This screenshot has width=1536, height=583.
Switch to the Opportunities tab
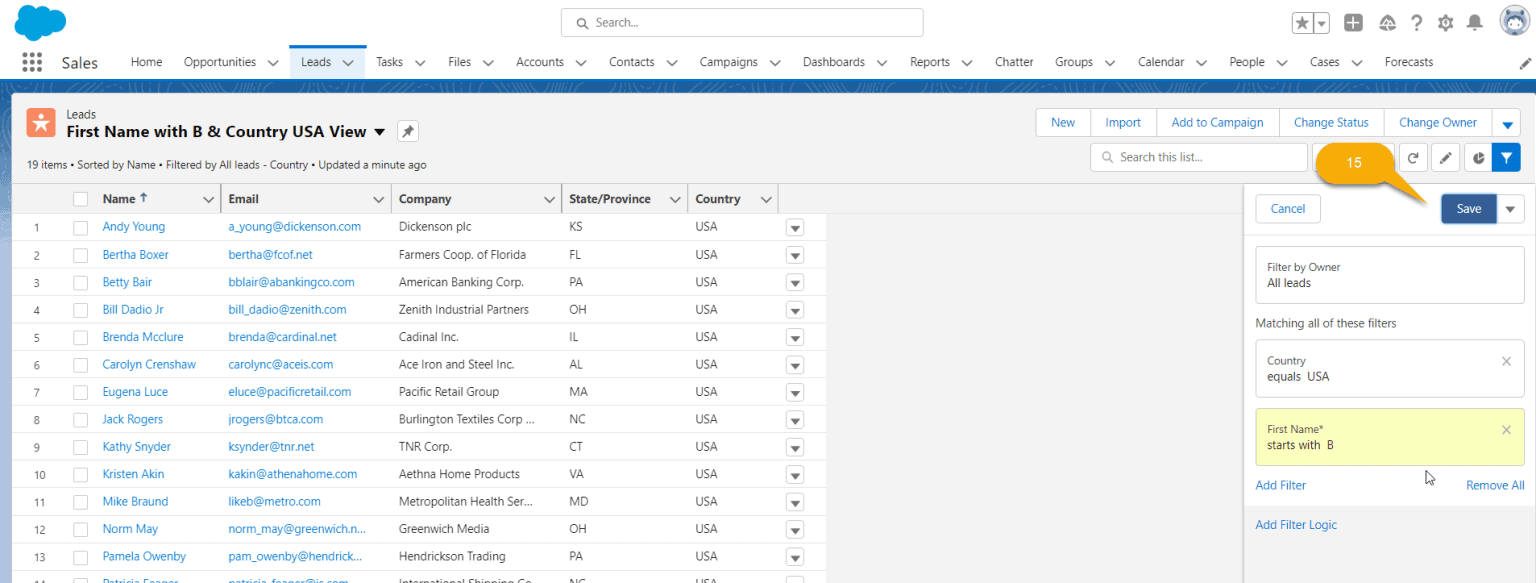pyautogui.click(x=220, y=61)
